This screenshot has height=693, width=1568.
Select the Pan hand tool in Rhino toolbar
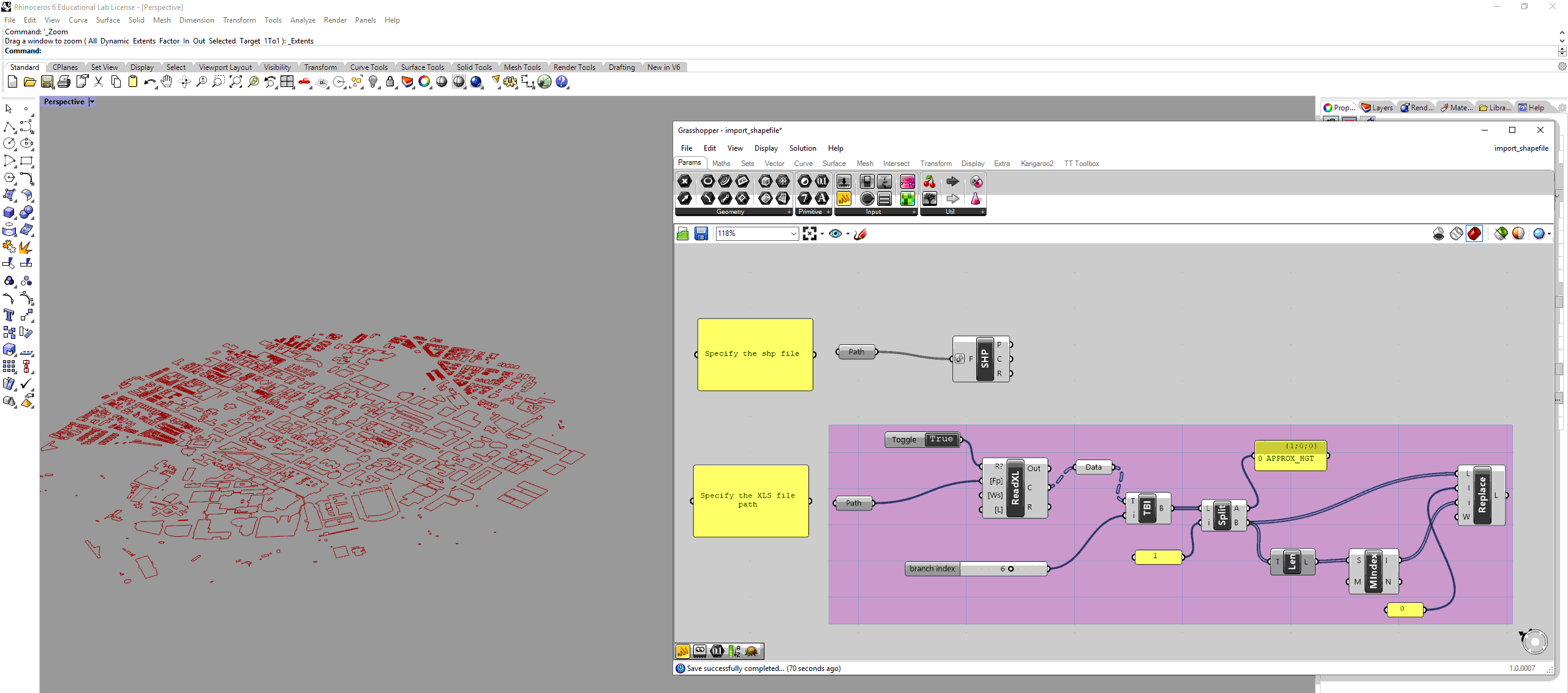tap(167, 81)
